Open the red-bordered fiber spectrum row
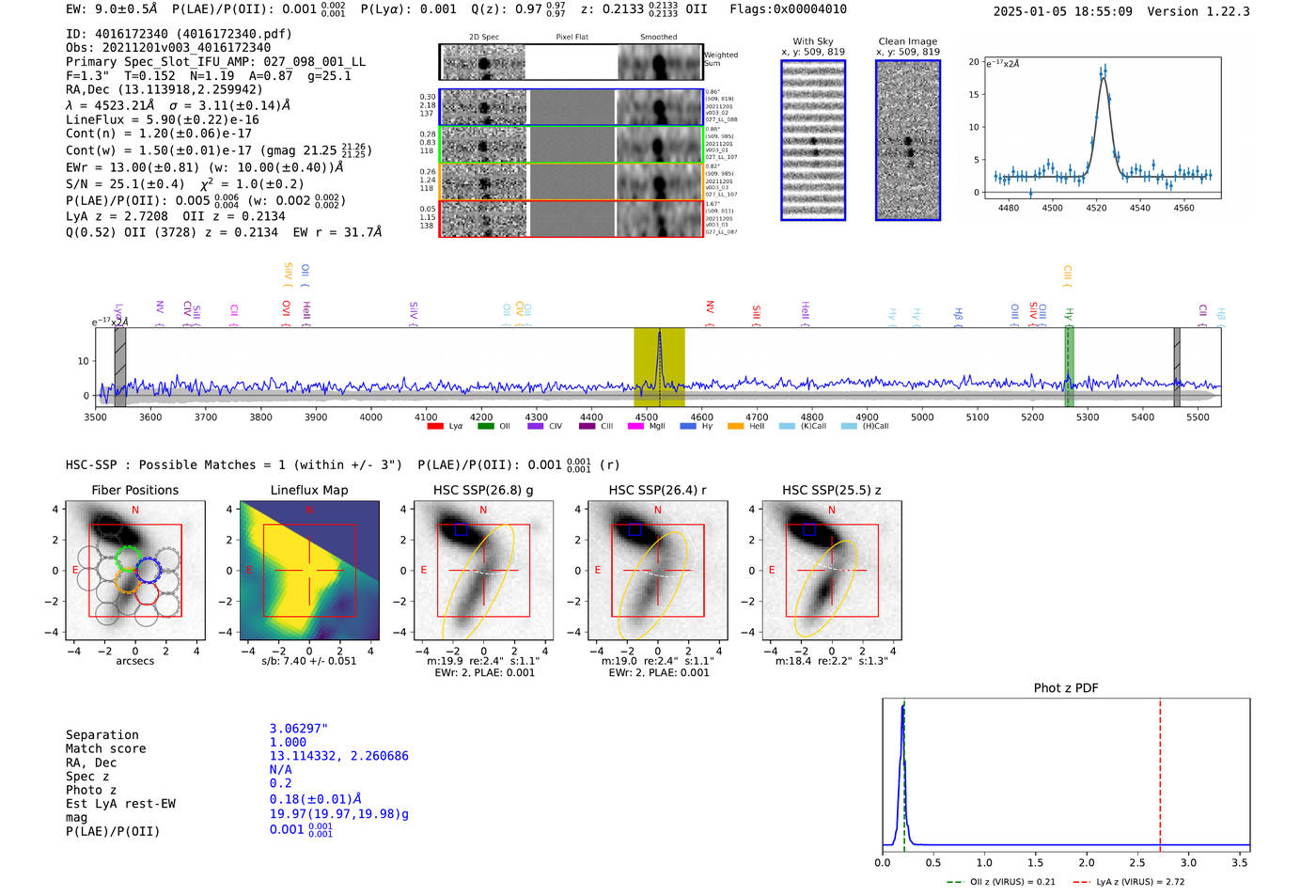 [x=572, y=219]
